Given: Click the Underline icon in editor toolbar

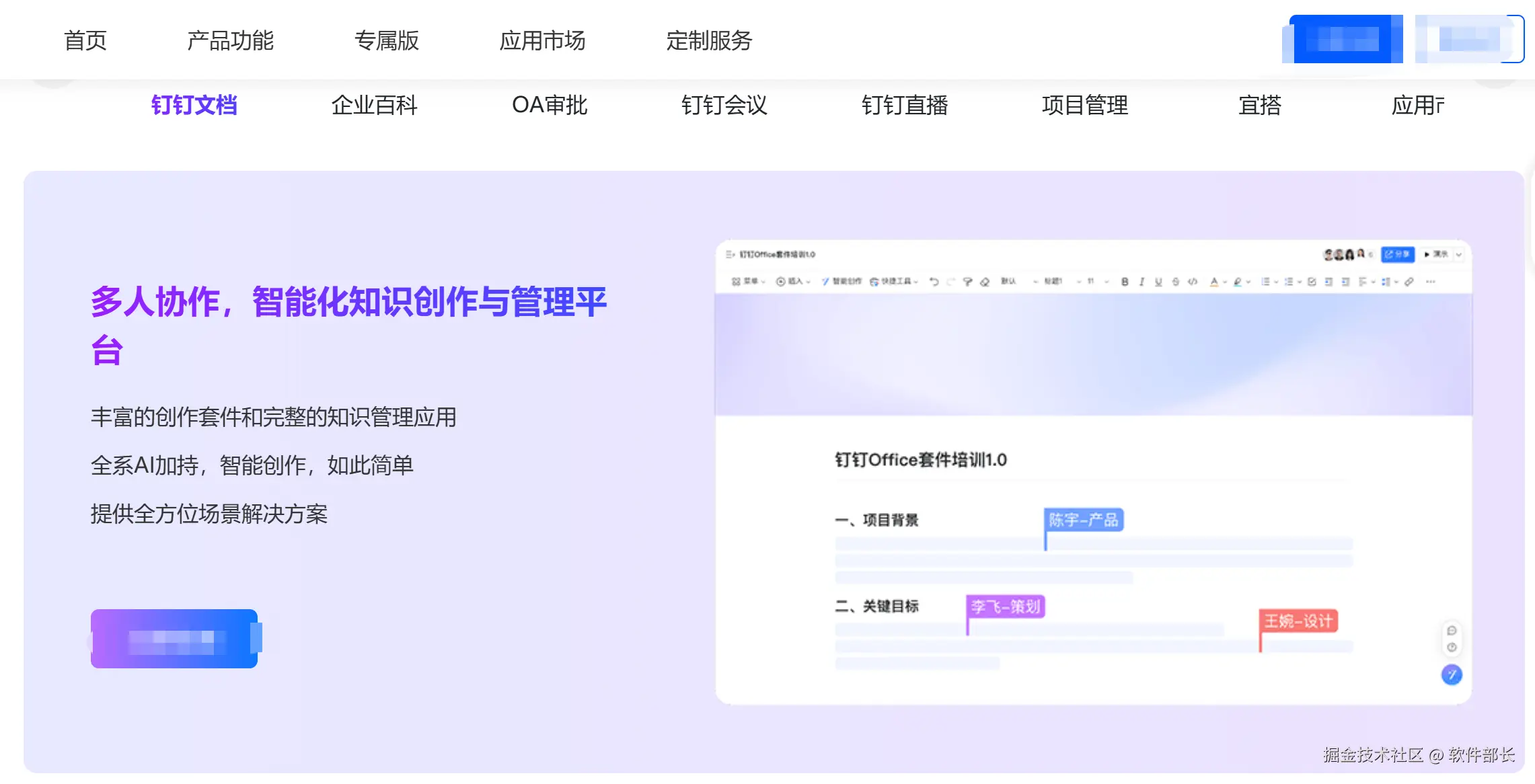Looking at the screenshot, I should coord(1158,282).
